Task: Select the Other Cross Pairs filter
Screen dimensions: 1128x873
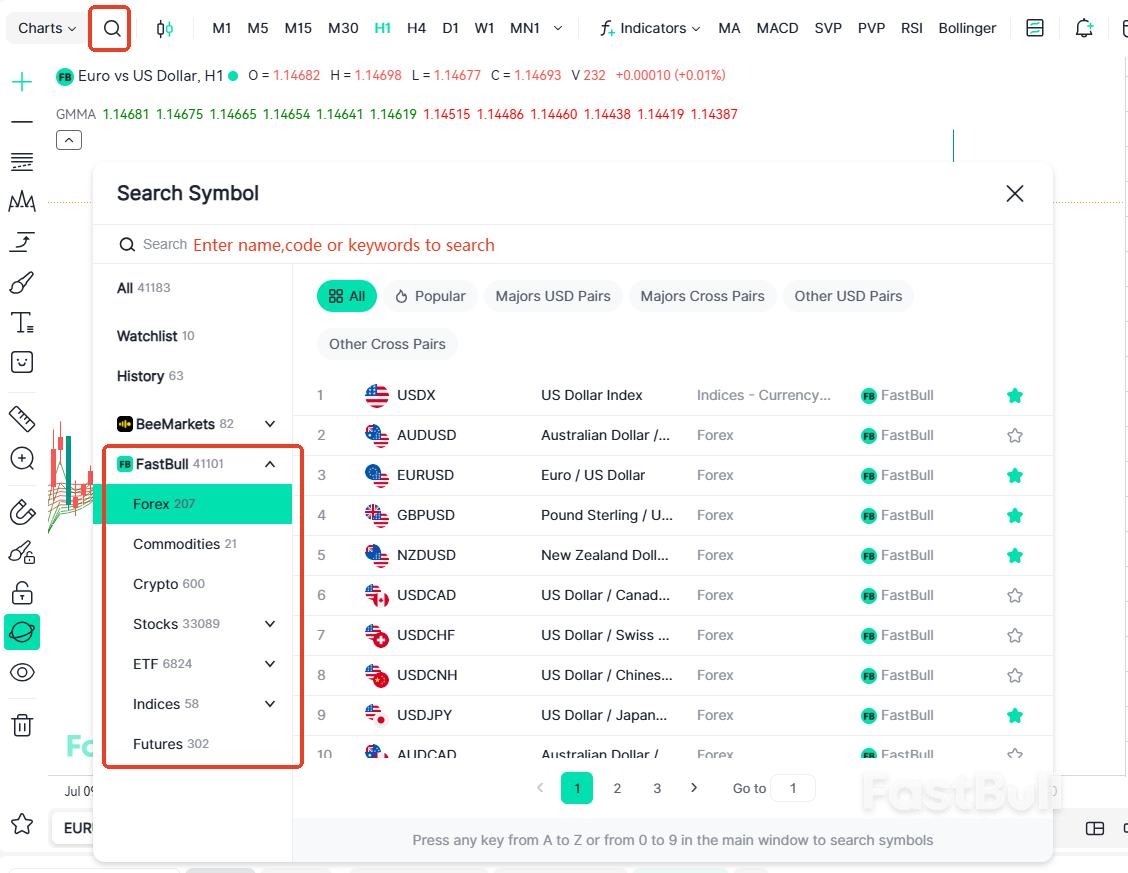Action: (387, 344)
